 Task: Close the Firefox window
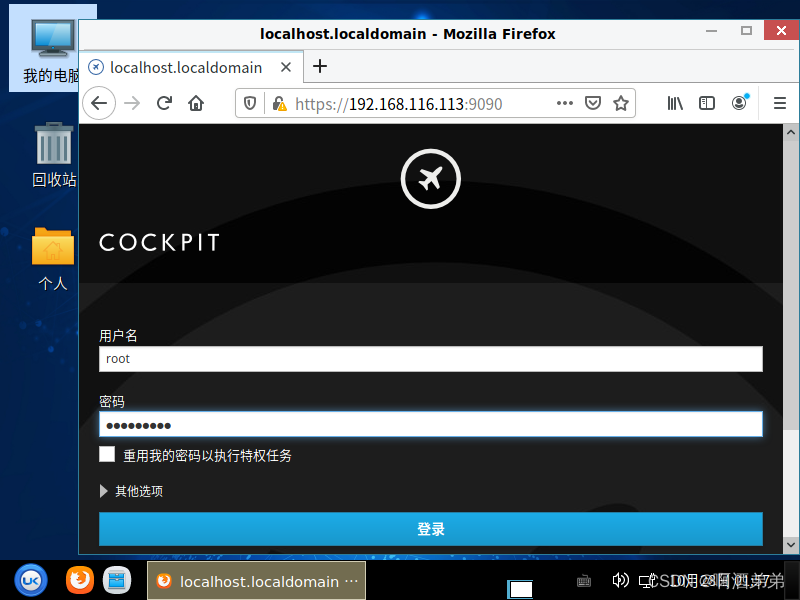coord(781,31)
